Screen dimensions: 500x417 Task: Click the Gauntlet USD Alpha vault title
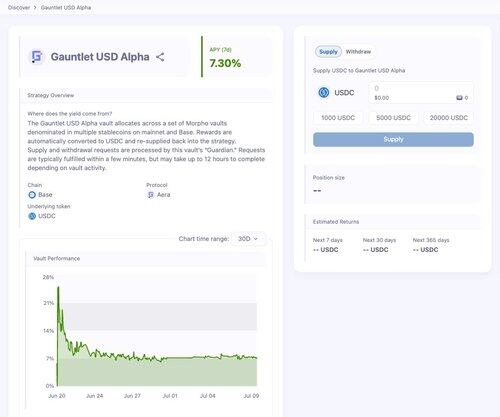coord(100,57)
